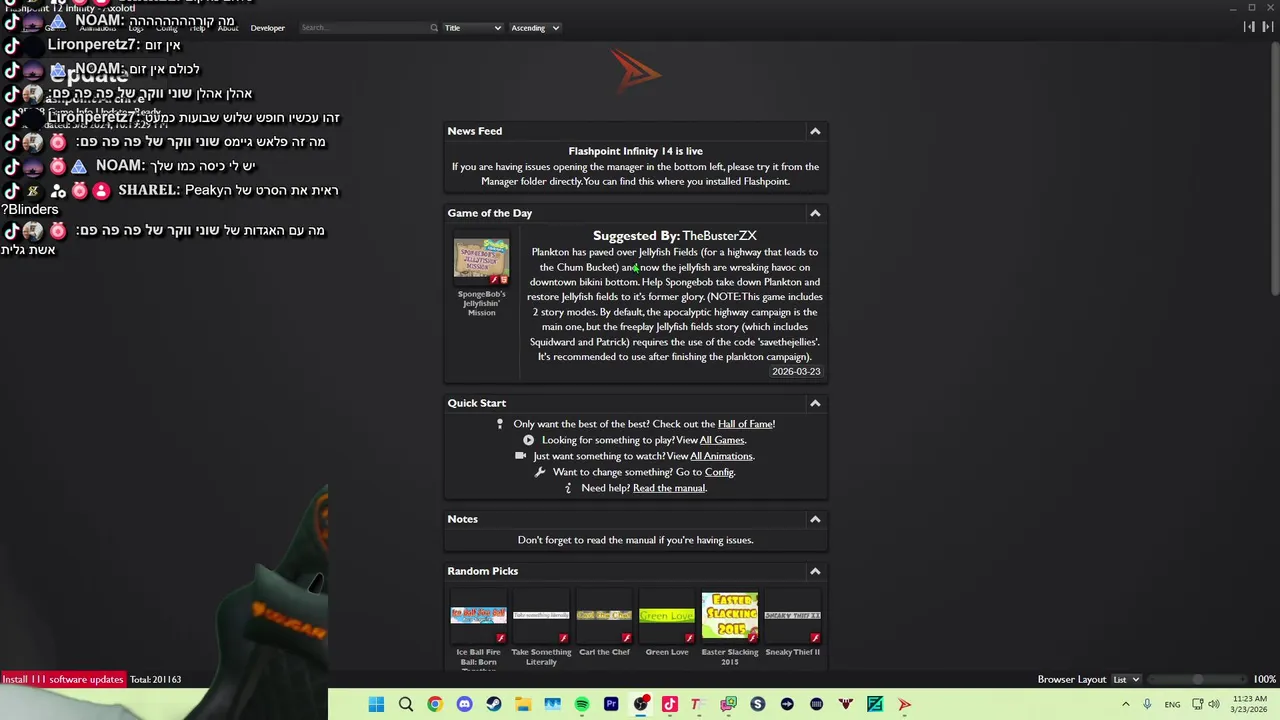This screenshot has width=1280, height=720.
Task: Click the second sidebar toggle icon in top-right
Action: tap(1267, 27)
